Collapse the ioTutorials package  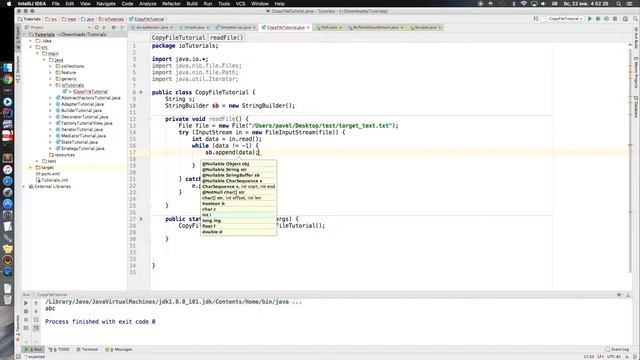click(50, 85)
